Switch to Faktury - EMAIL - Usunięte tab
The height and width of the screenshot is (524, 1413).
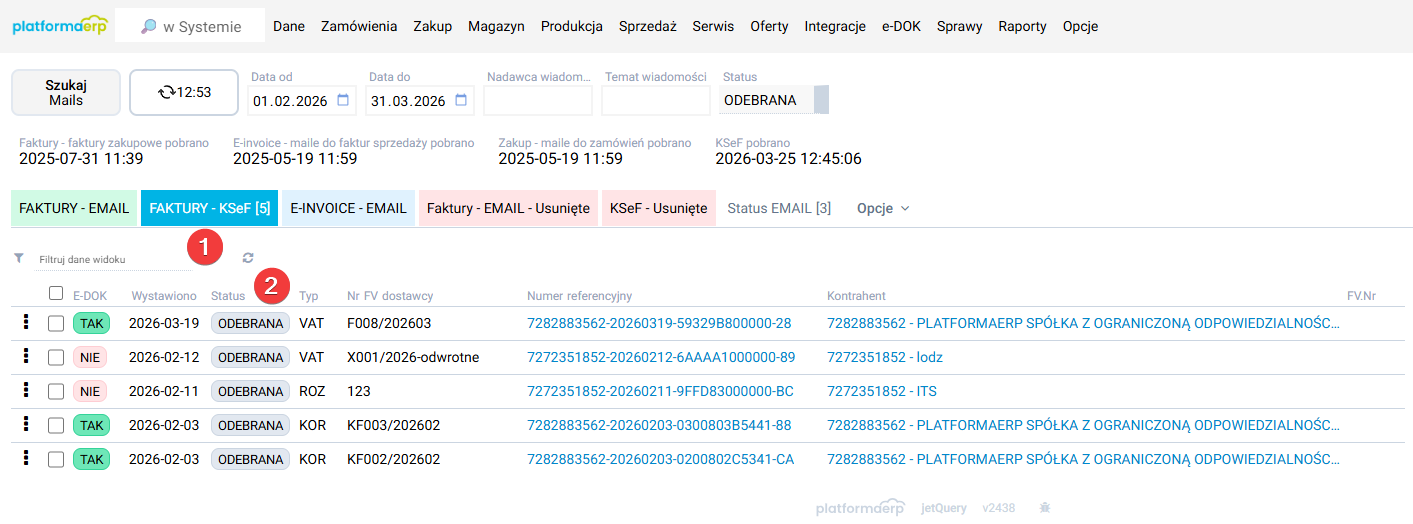click(x=508, y=208)
